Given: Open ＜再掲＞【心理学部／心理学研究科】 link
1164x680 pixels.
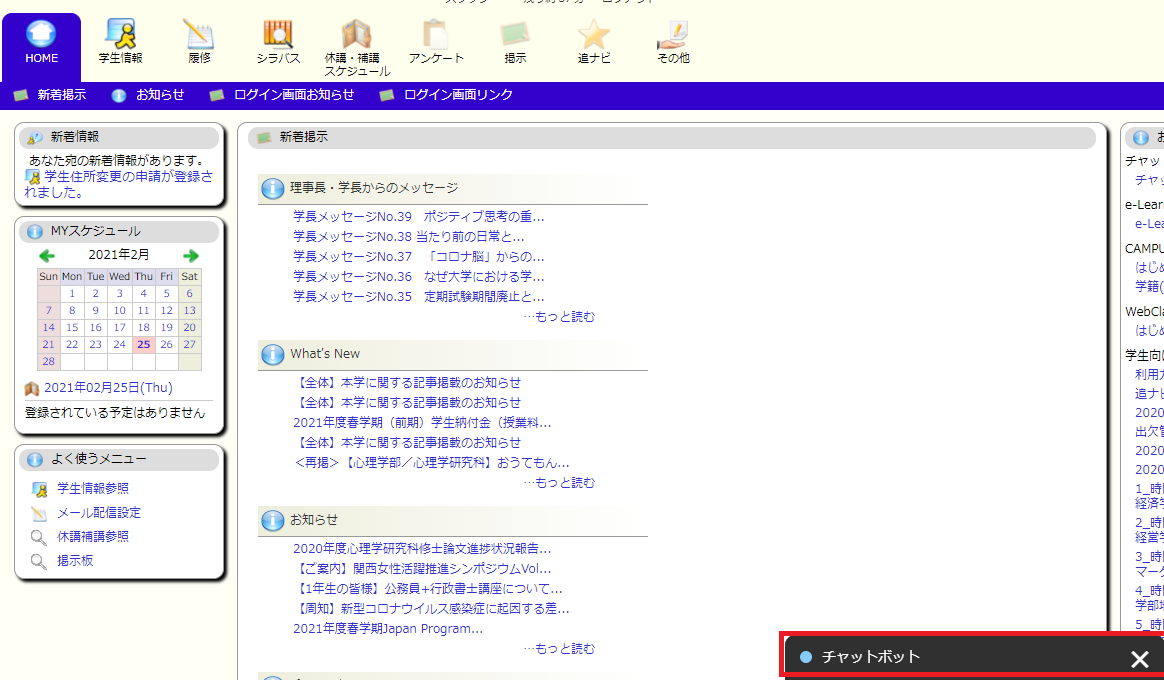Looking at the screenshot, I should pos(431,463).
